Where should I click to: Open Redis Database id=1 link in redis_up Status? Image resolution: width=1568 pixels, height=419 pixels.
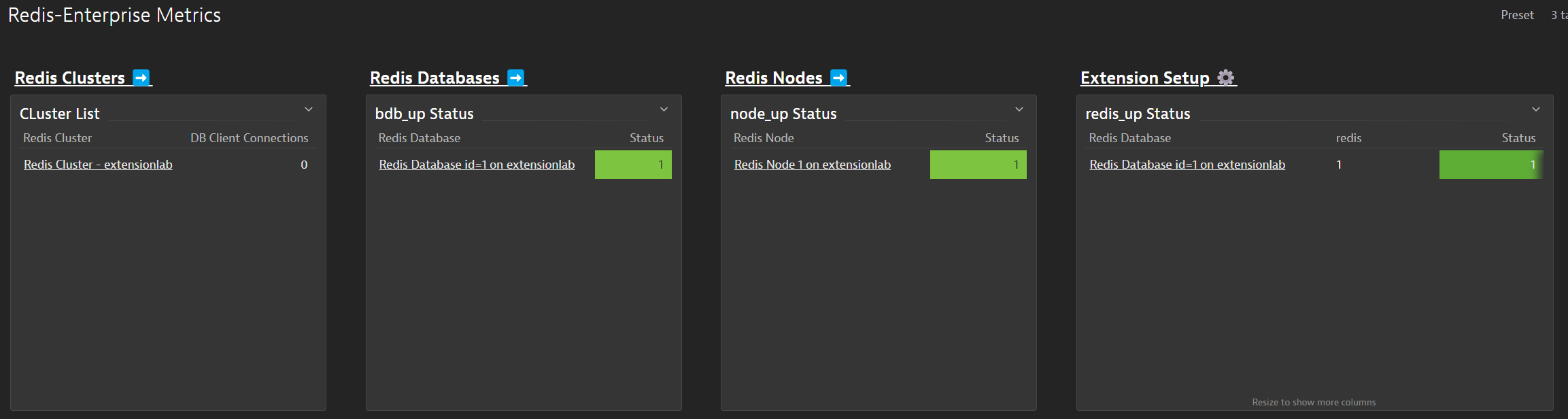[1187, 165]
